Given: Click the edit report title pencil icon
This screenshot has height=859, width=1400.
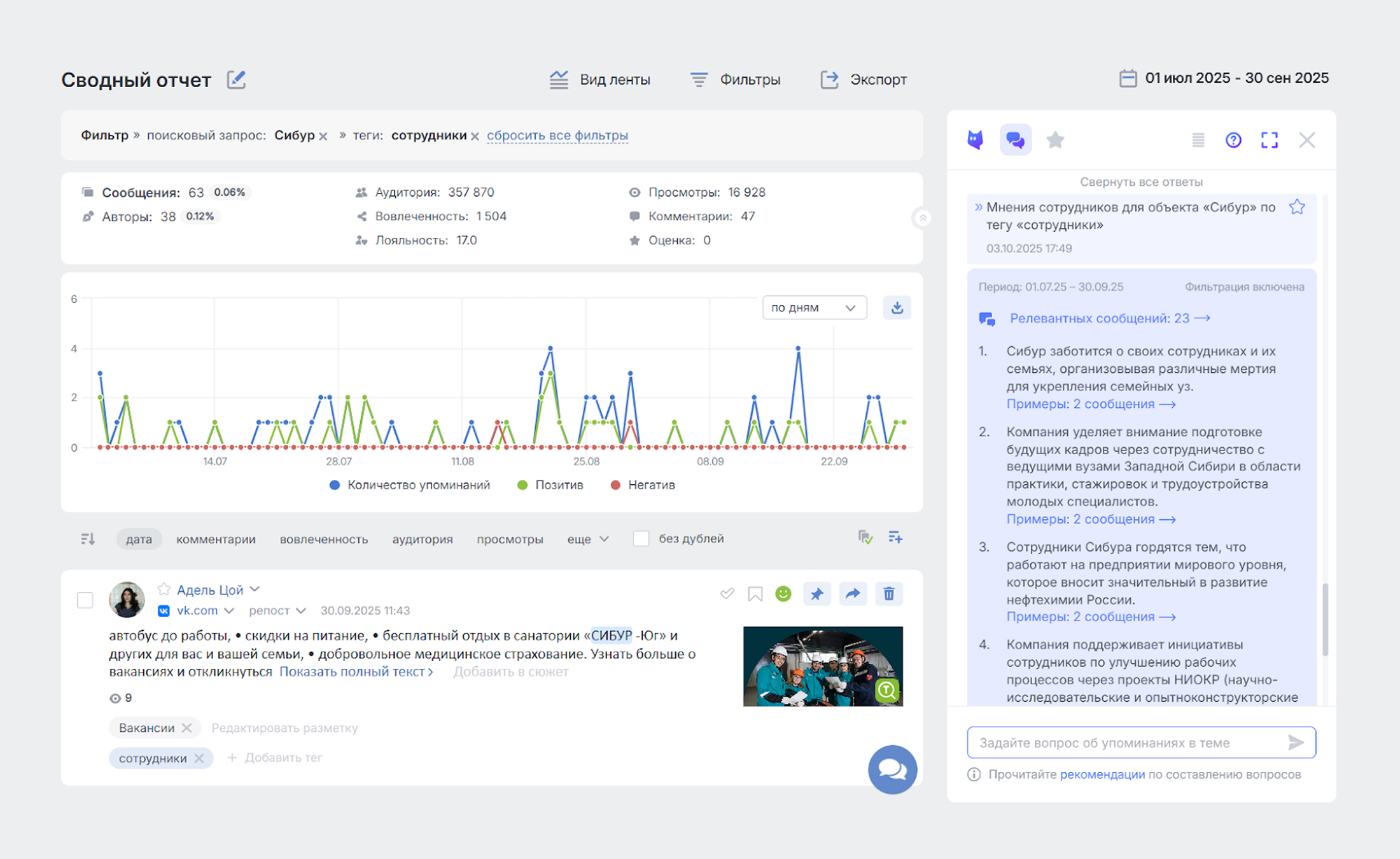Looking at the screenshot, I should 236,80.
